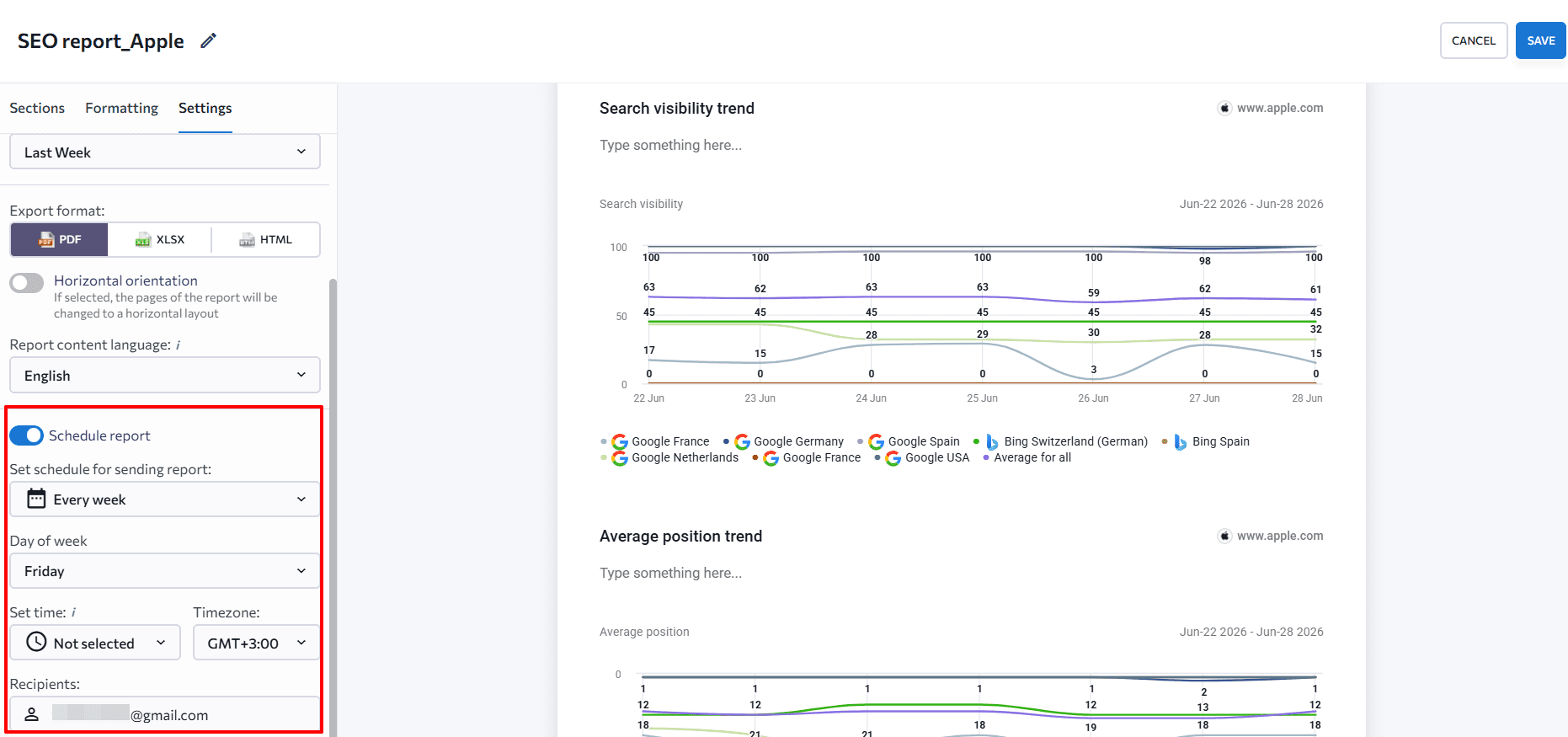
Task: Open the Not selected time dropdown
Action: click(95, 642)
